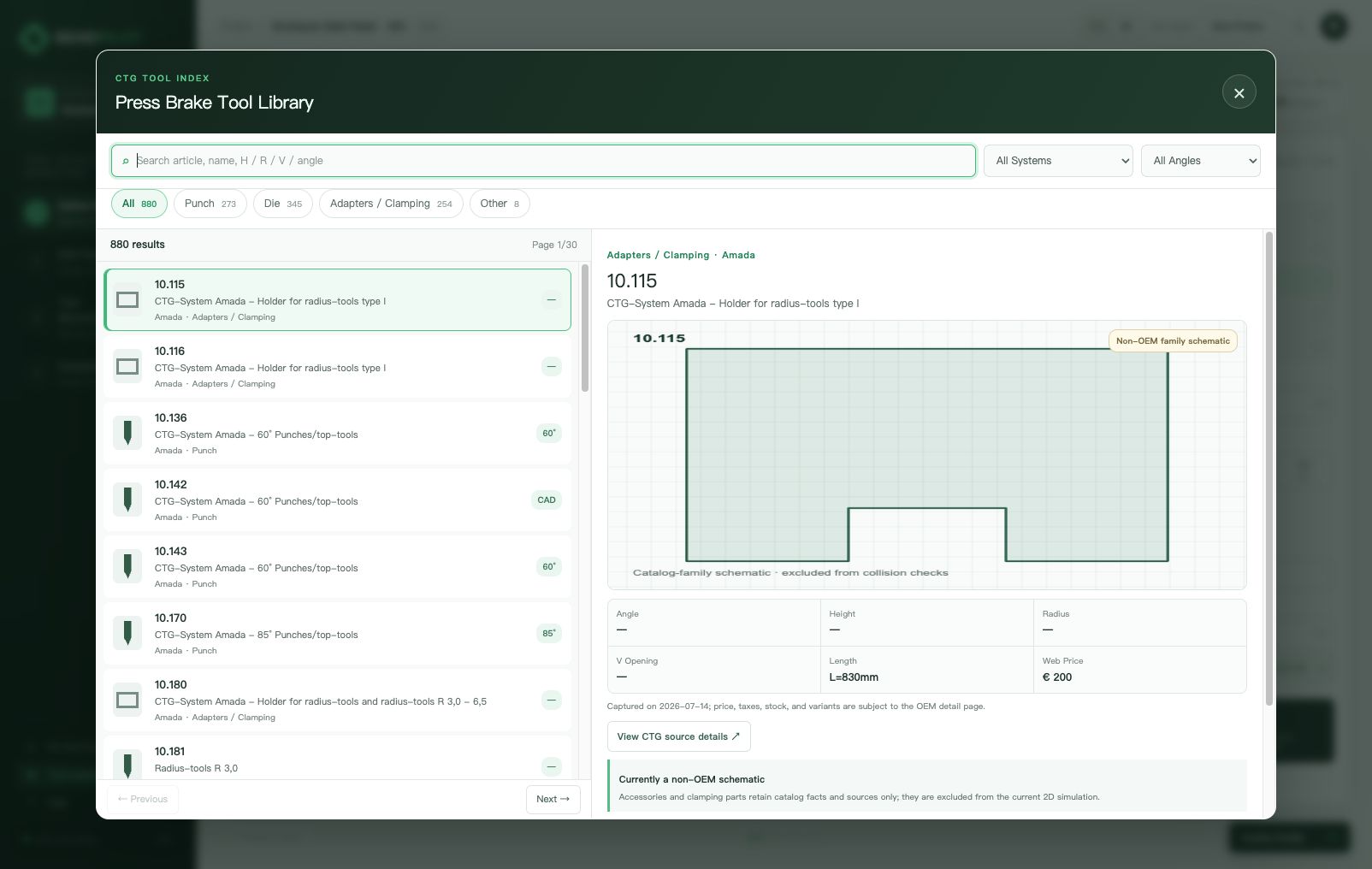
Task: Click the 60° badge on row 10.136
Action: (x=549, y=434)
